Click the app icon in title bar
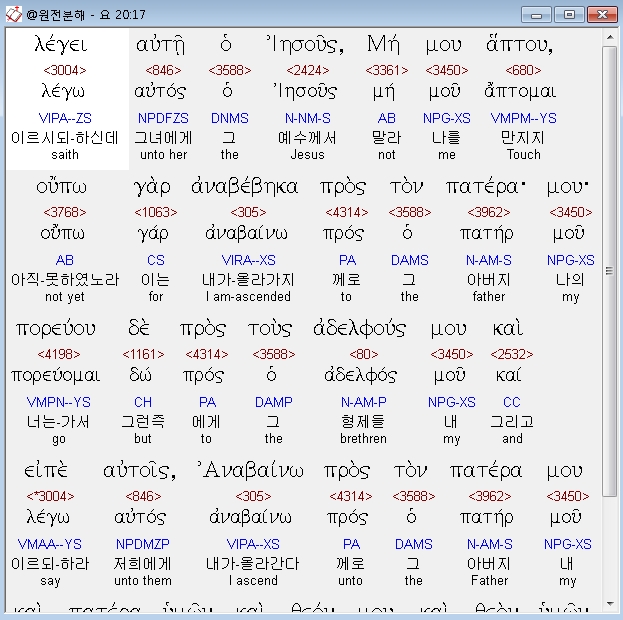Screen dimensions: 623x620 click(13, 15)
